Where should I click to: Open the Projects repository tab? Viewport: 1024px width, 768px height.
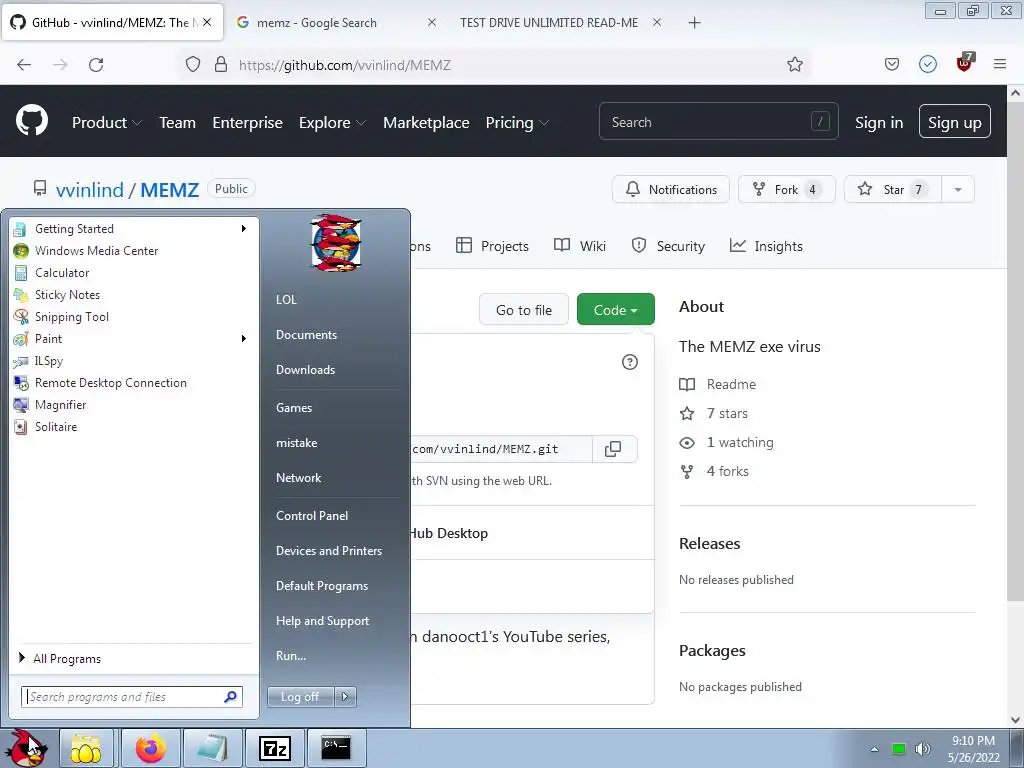pos(492,246)
